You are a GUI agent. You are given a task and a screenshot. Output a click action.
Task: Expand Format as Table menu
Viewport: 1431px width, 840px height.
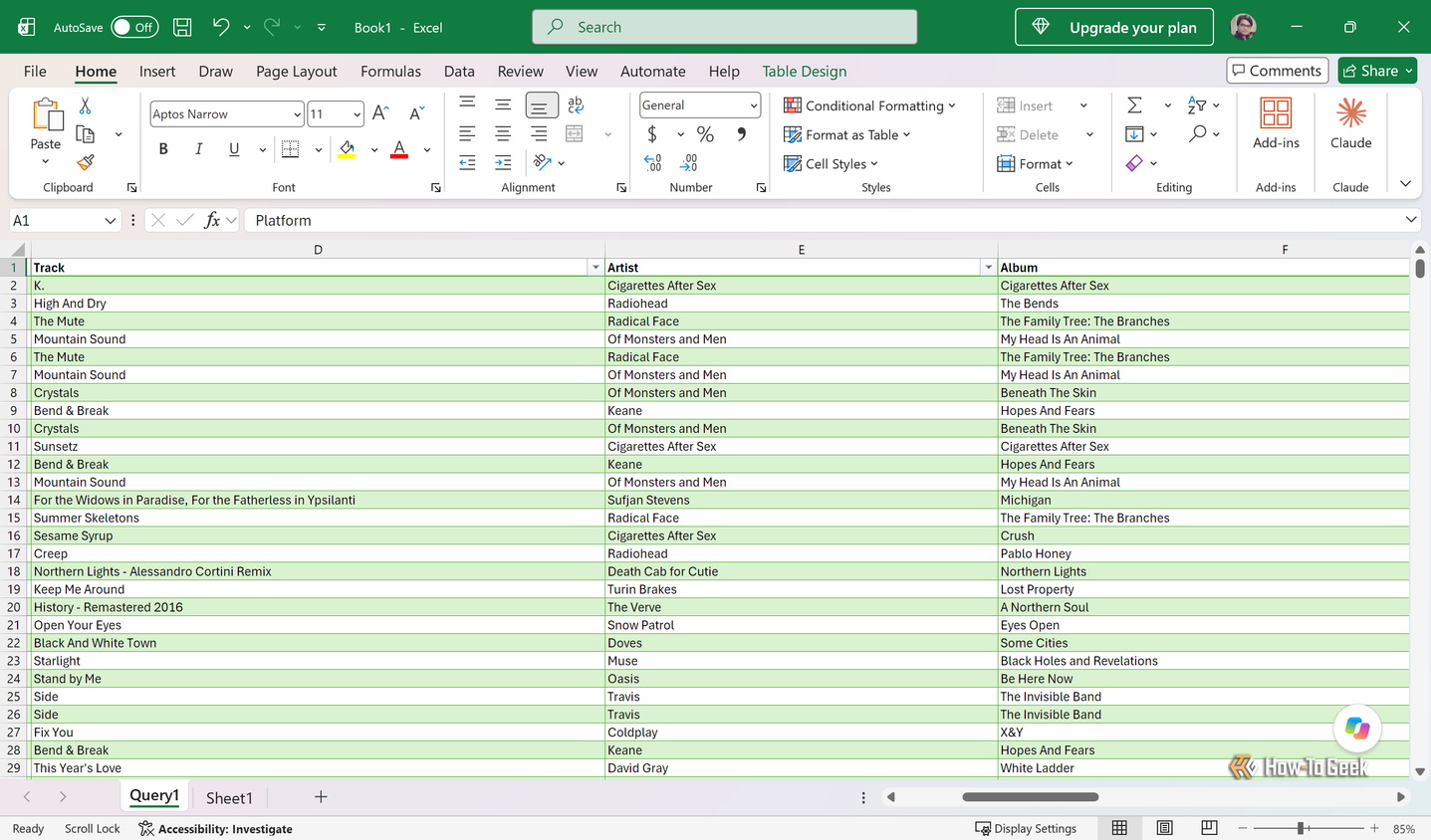click(847, 134)
